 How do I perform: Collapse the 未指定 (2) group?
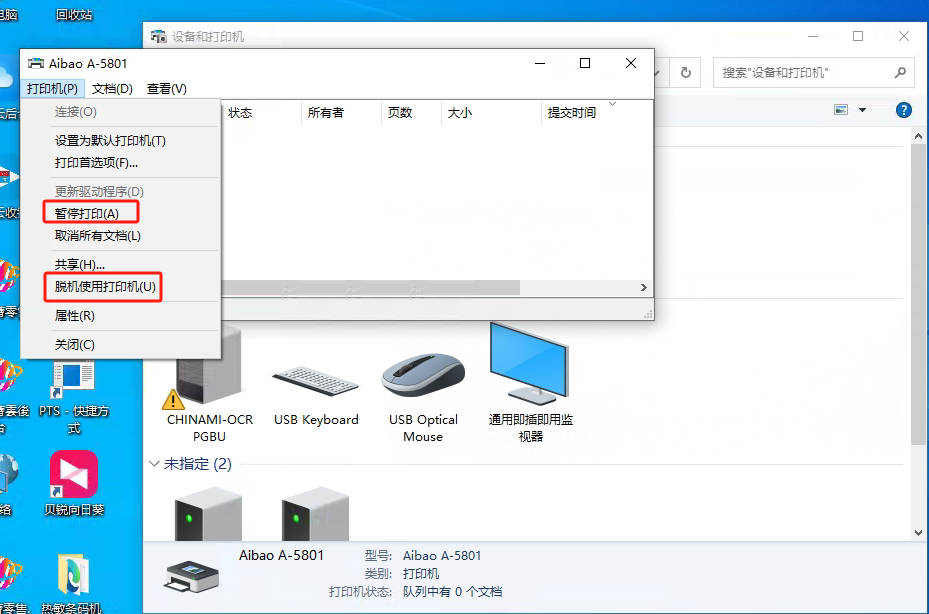coord(155,463)
